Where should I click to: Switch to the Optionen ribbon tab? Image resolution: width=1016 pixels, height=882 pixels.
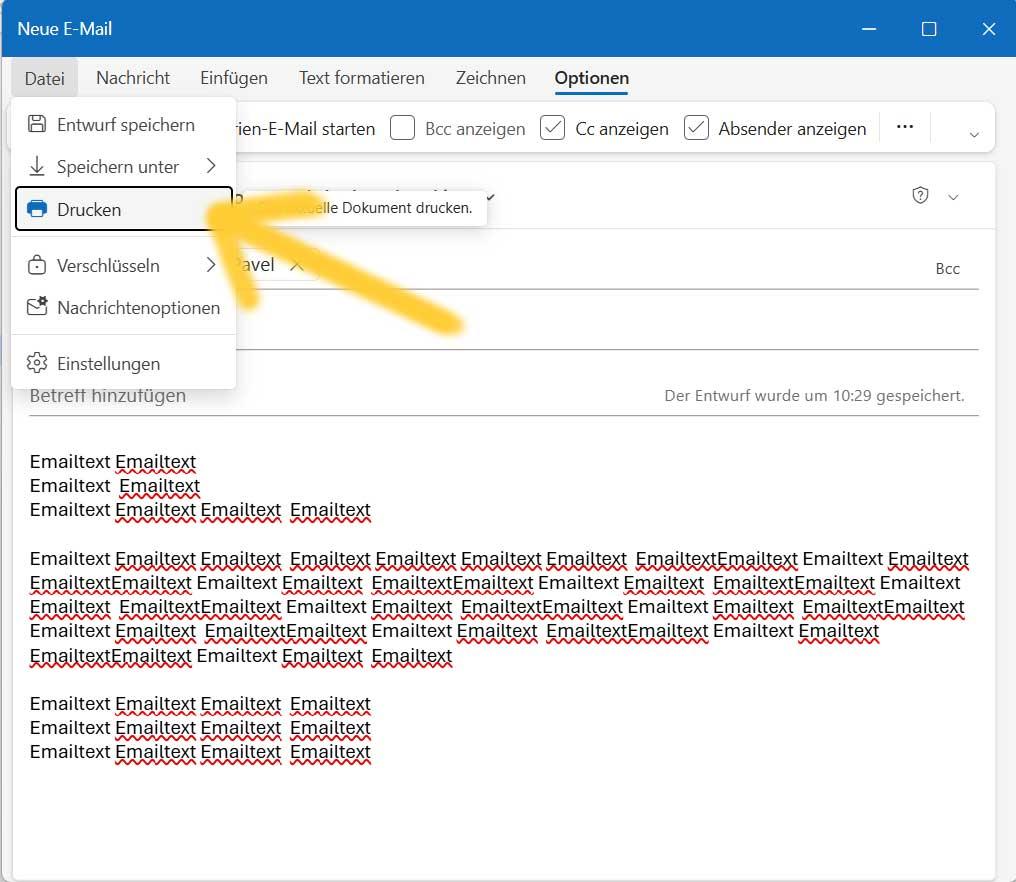coord(591,77)
